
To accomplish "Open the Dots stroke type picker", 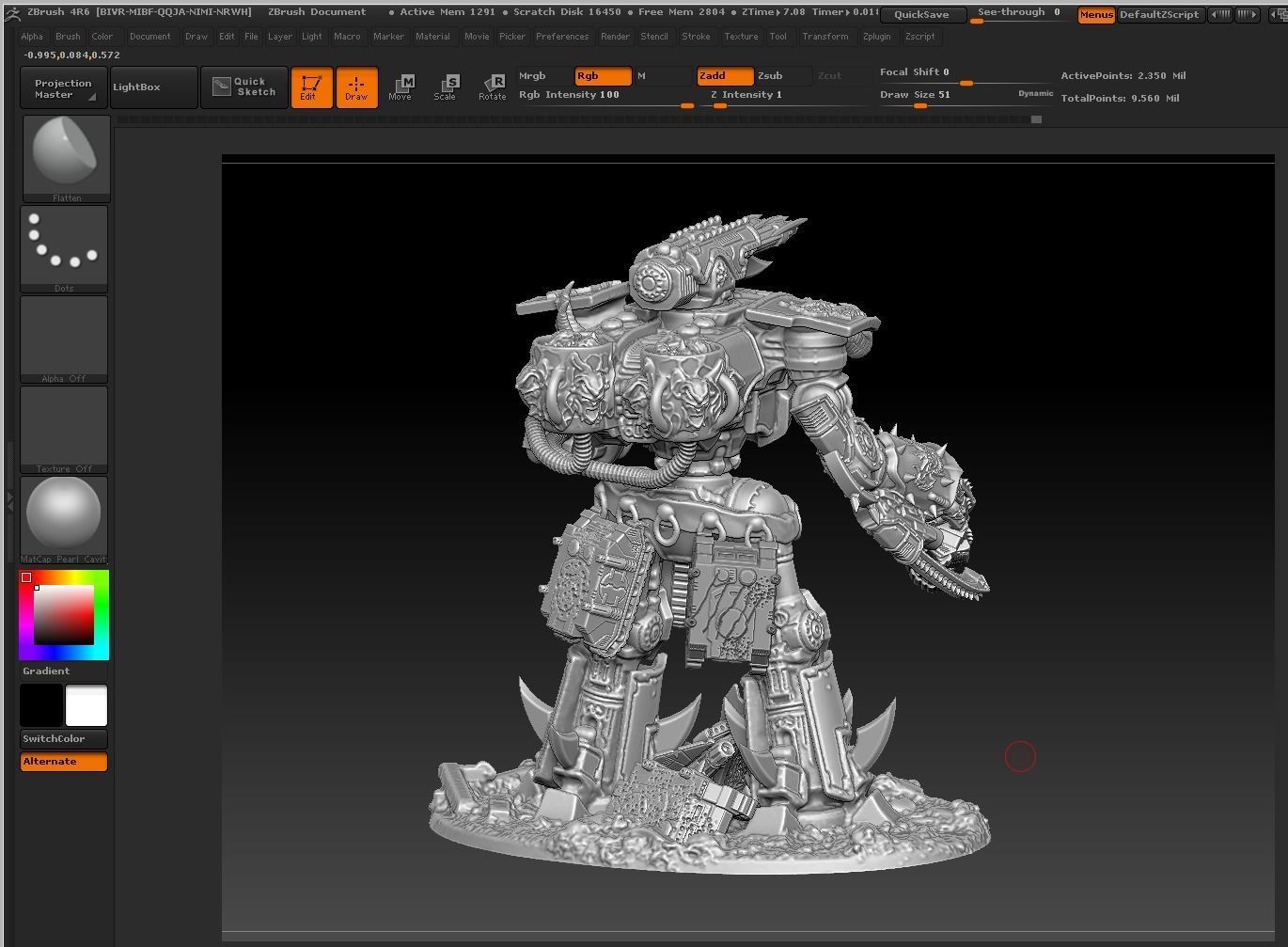I will pos(64,249).
